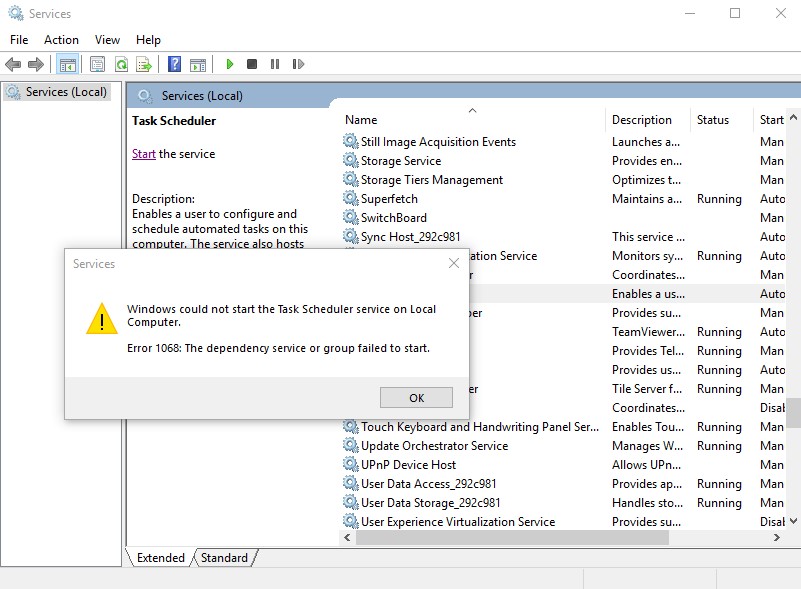Screen dimensions: 801x589
Task: Select gear icon of Storage Tiers Management
Action: coord(350,179)
